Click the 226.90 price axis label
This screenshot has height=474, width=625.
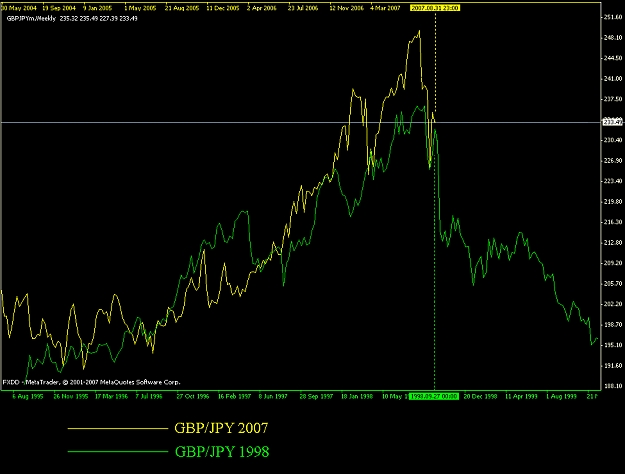pos(613,161)
